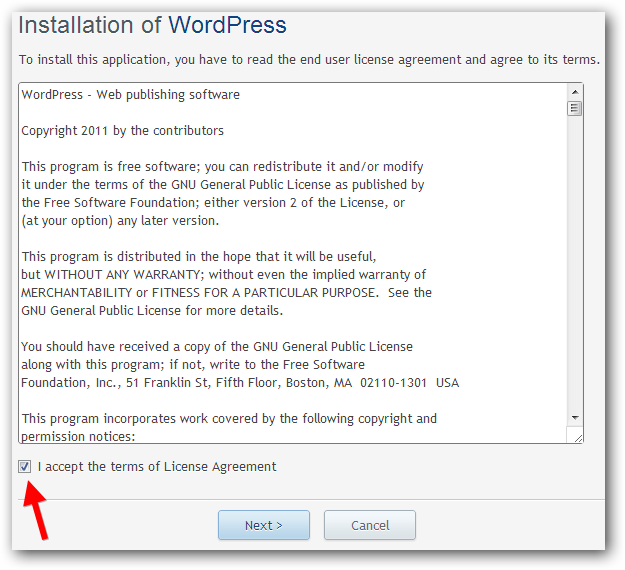
Task: Click the line '(at your option) any later version.'
Action: [x=120, y=221]
